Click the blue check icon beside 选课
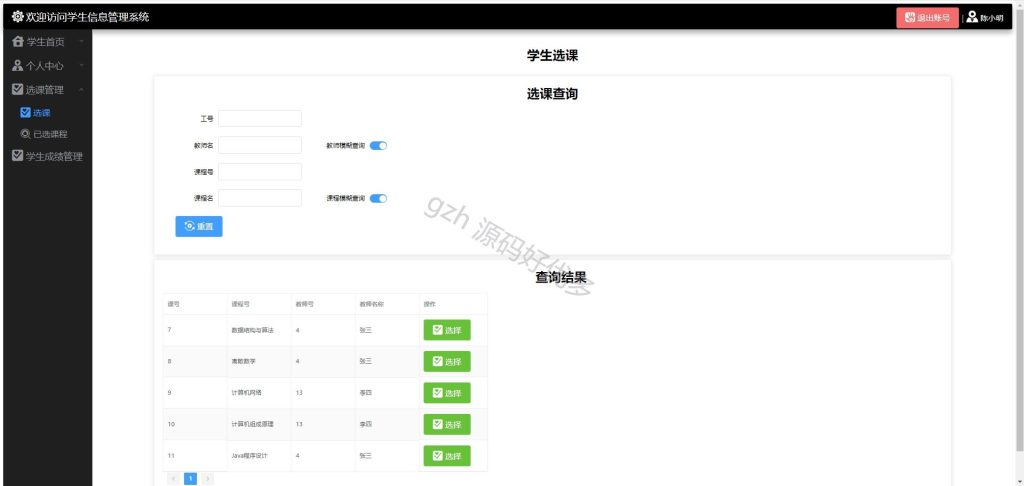 (25, 112)
